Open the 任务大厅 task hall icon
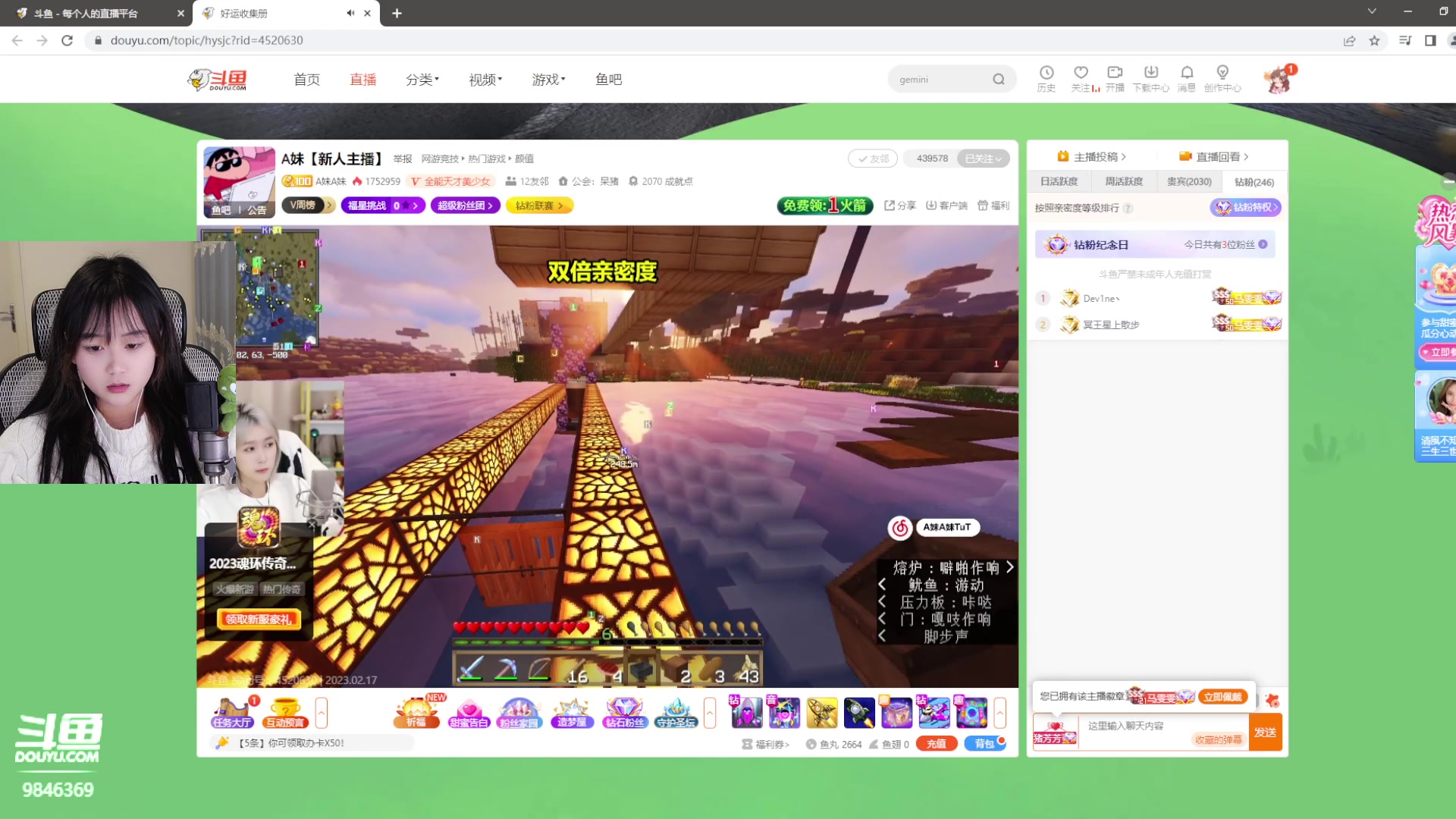This screenshot has width=1456, height=819. point(232,713)
